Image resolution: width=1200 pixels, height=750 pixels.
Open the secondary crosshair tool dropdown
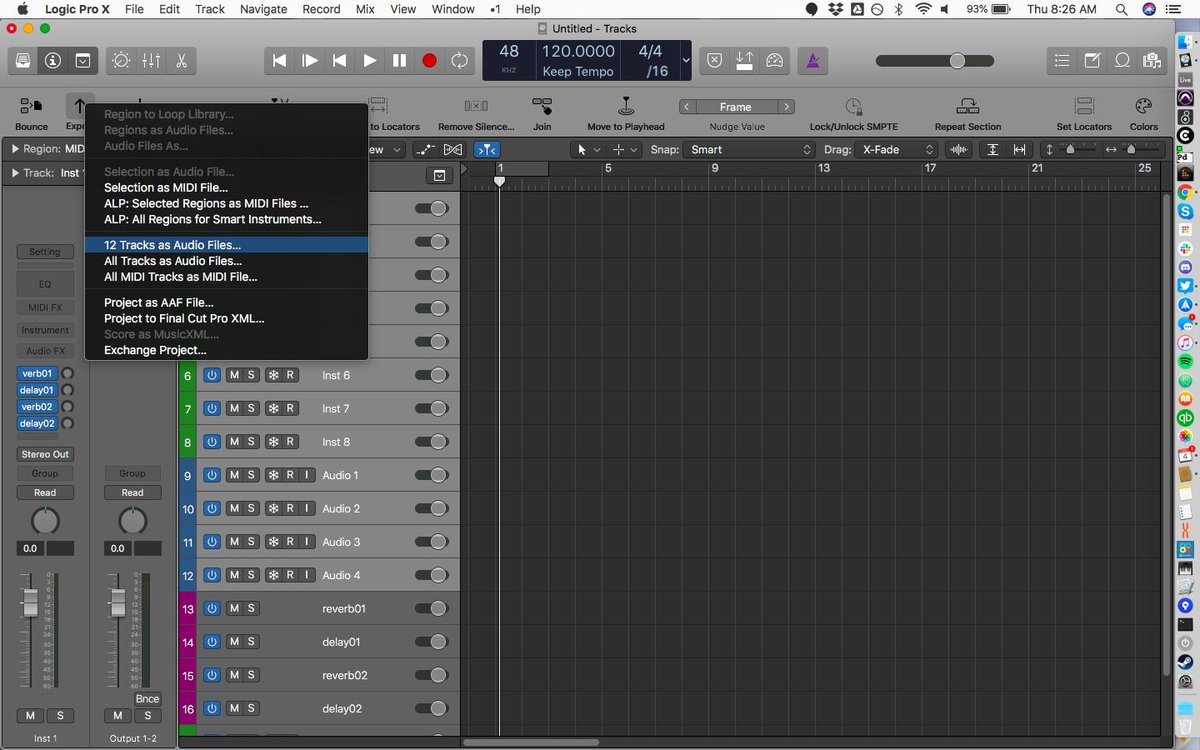pos(627,149)
